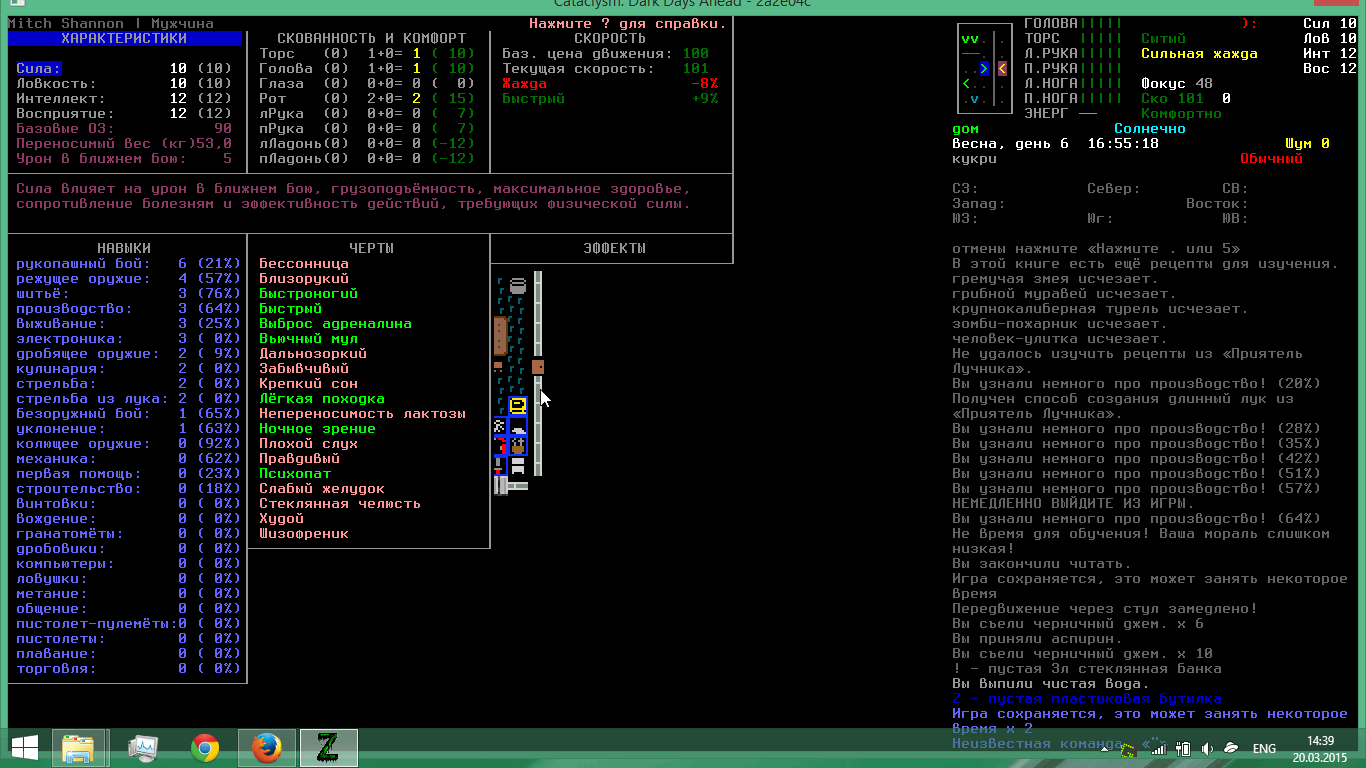Click the 'Шум 0' noise indicator
This screenshot has width=1366, height=768.
1309,144
